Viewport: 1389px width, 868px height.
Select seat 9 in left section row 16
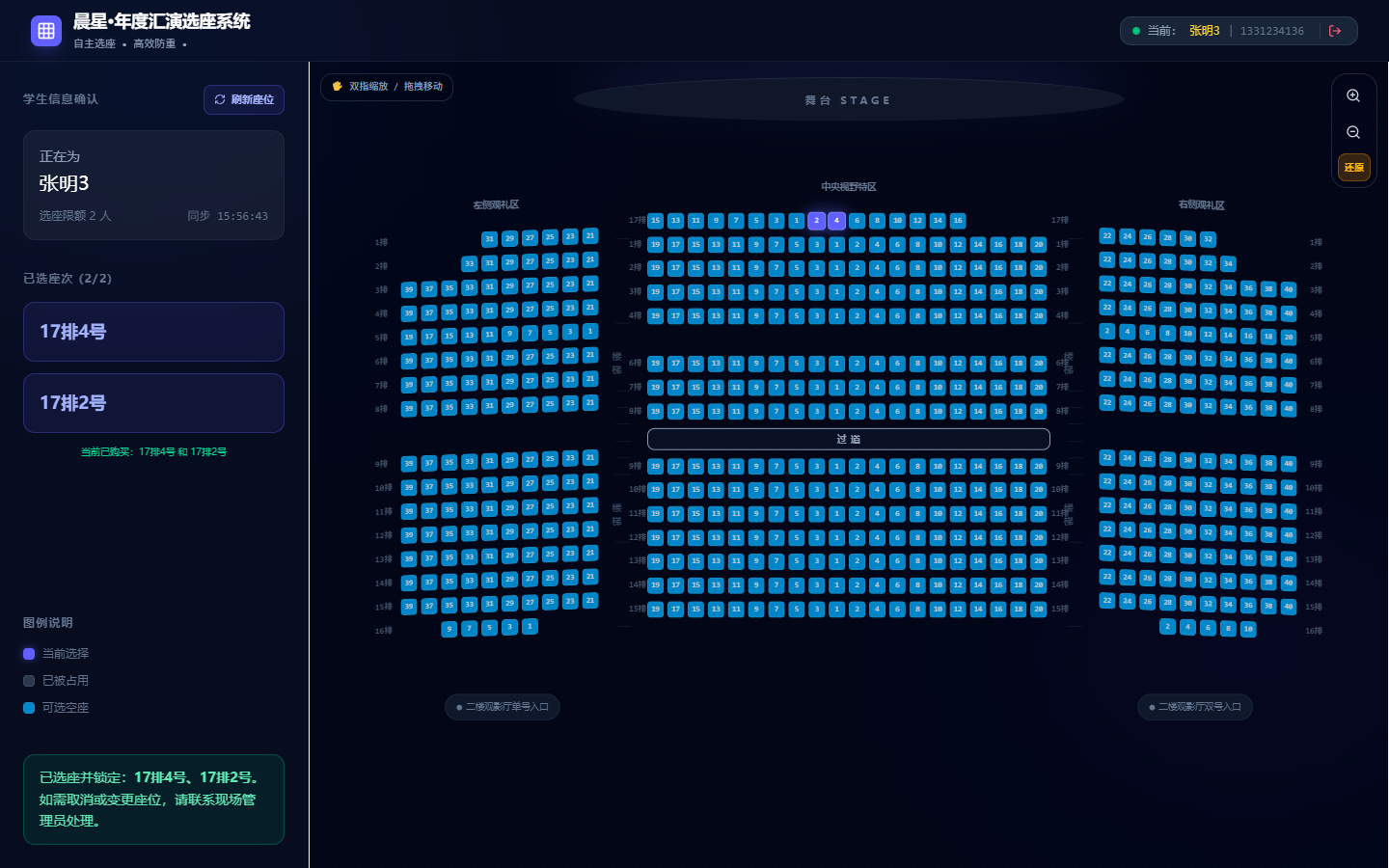(449, 629)
